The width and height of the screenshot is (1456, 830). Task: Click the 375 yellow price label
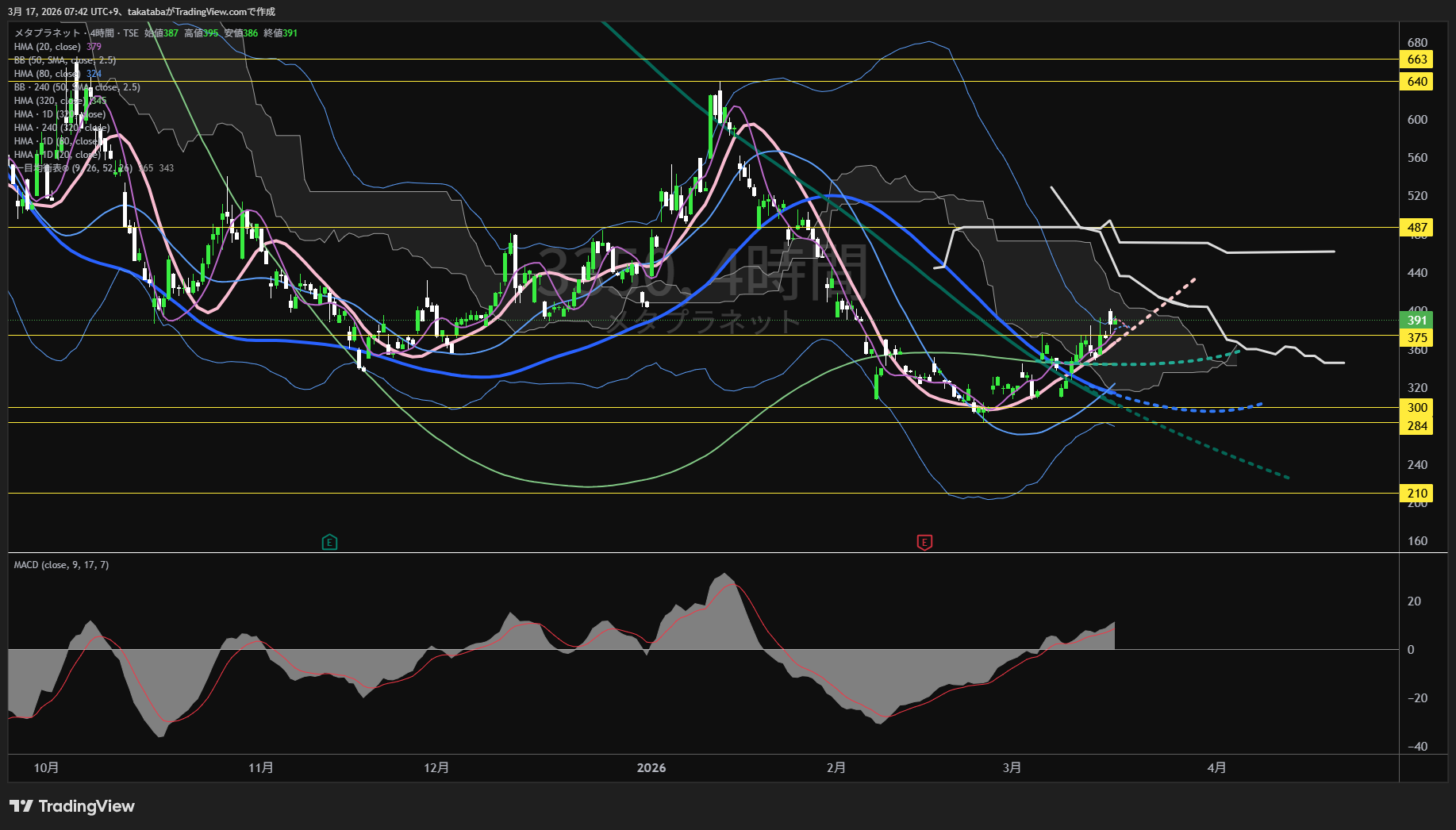[x=1417, y=338]
